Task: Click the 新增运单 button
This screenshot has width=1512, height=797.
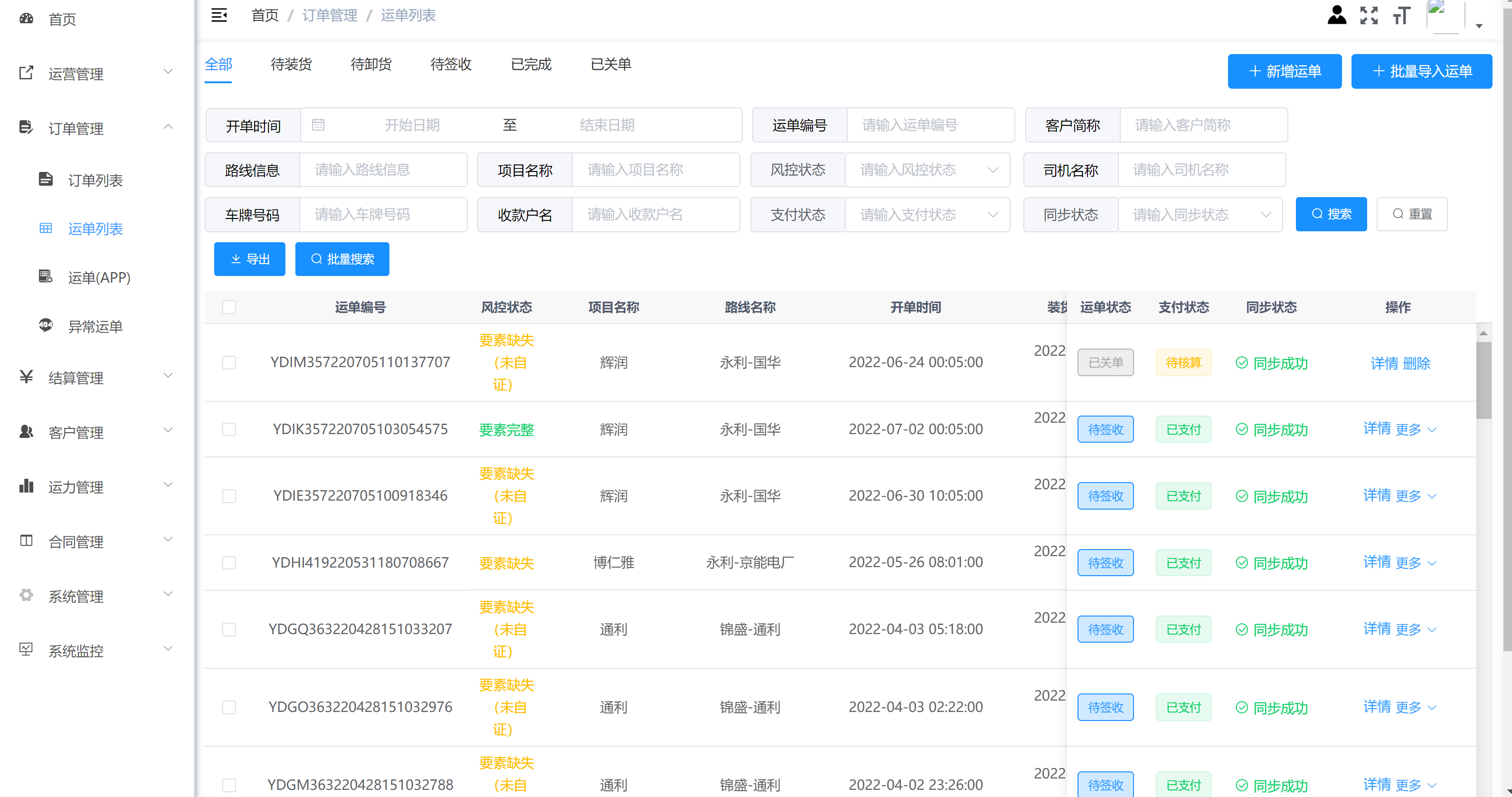Action: [1284, 72]
